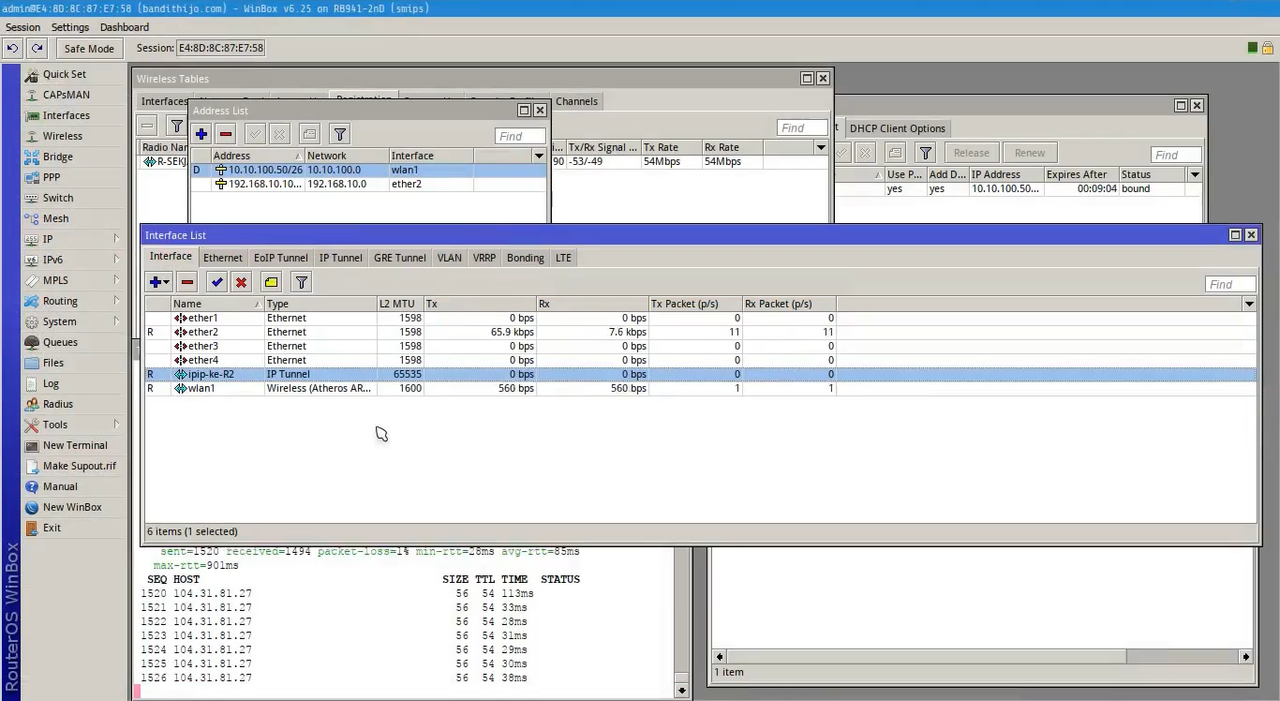
Task: Switch to the EoIP Tunnel tab
Action: tap(280, 258)
